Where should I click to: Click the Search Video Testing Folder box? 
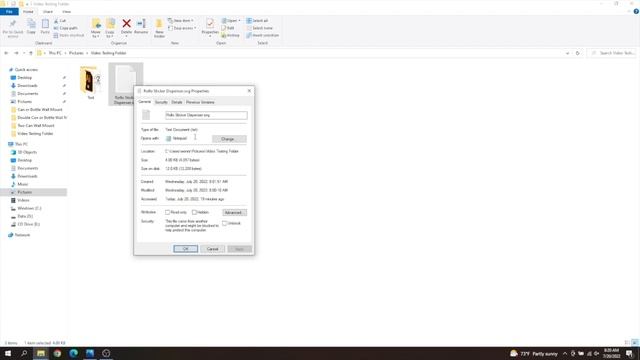tap(613, 53)
